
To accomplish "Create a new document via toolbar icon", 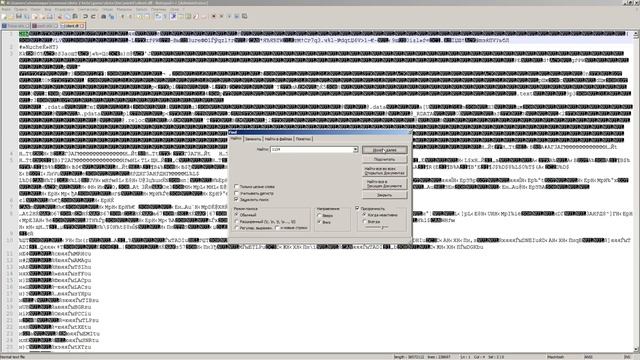I will pyautogui.click(x=4, y=16).
